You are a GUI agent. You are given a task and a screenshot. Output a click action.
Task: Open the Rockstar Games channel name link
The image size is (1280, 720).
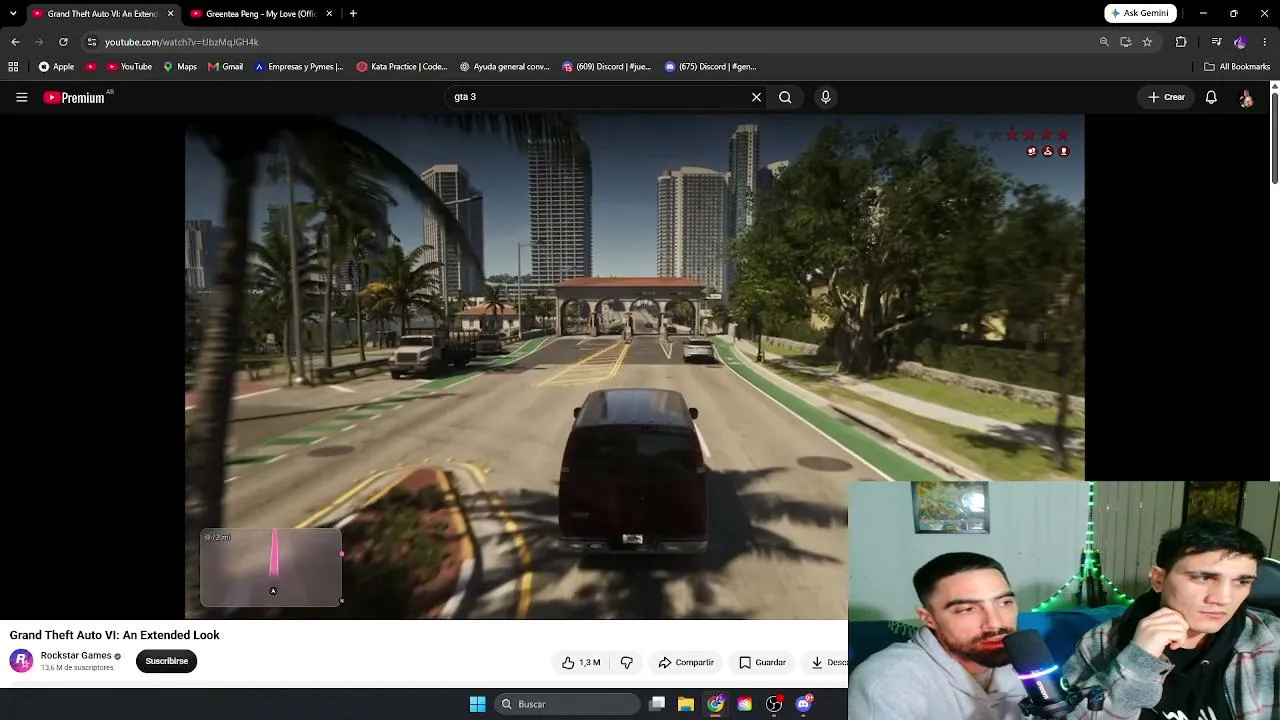pos(76,656)
